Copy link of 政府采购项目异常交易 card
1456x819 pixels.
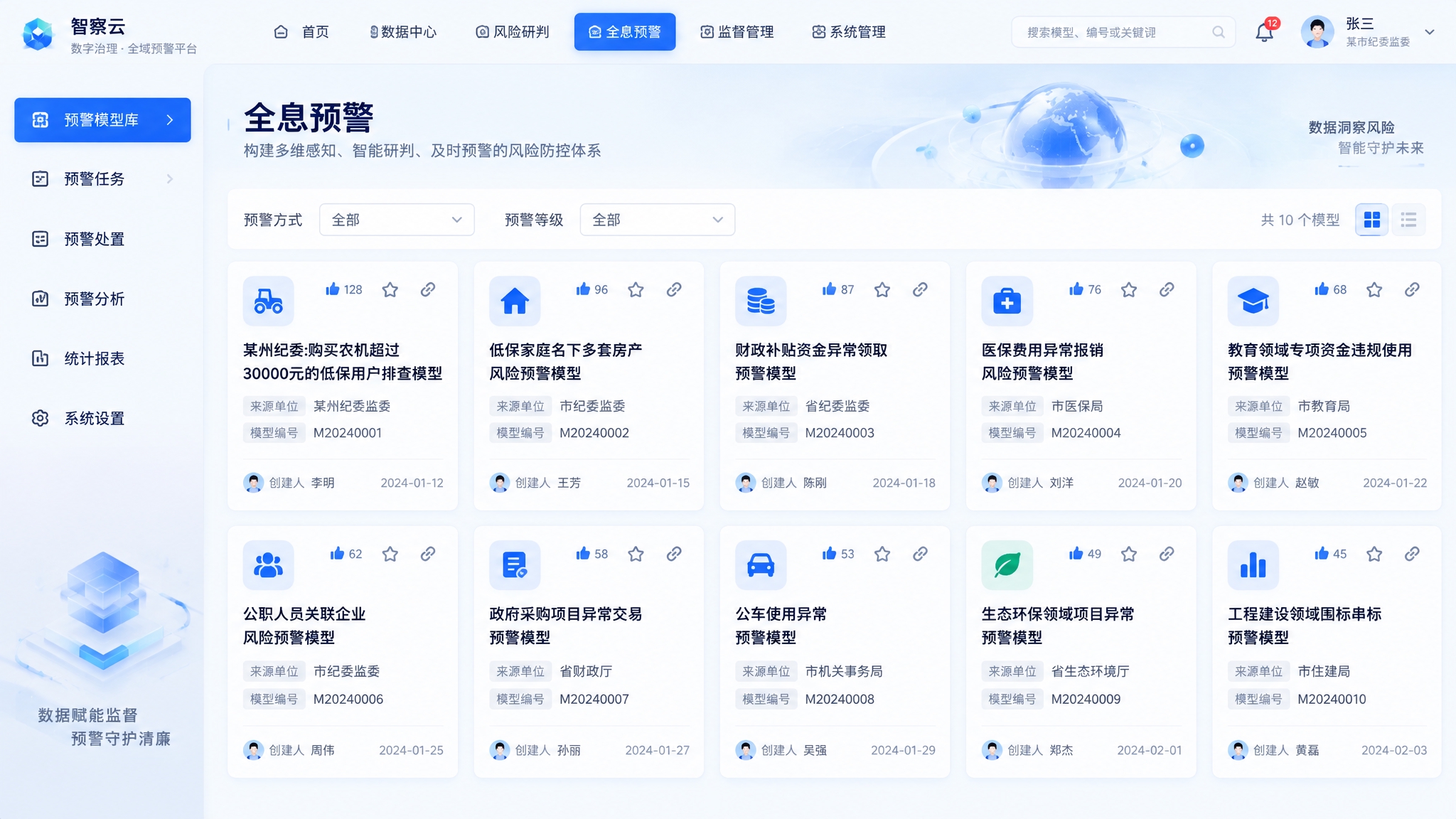(674, 553)
